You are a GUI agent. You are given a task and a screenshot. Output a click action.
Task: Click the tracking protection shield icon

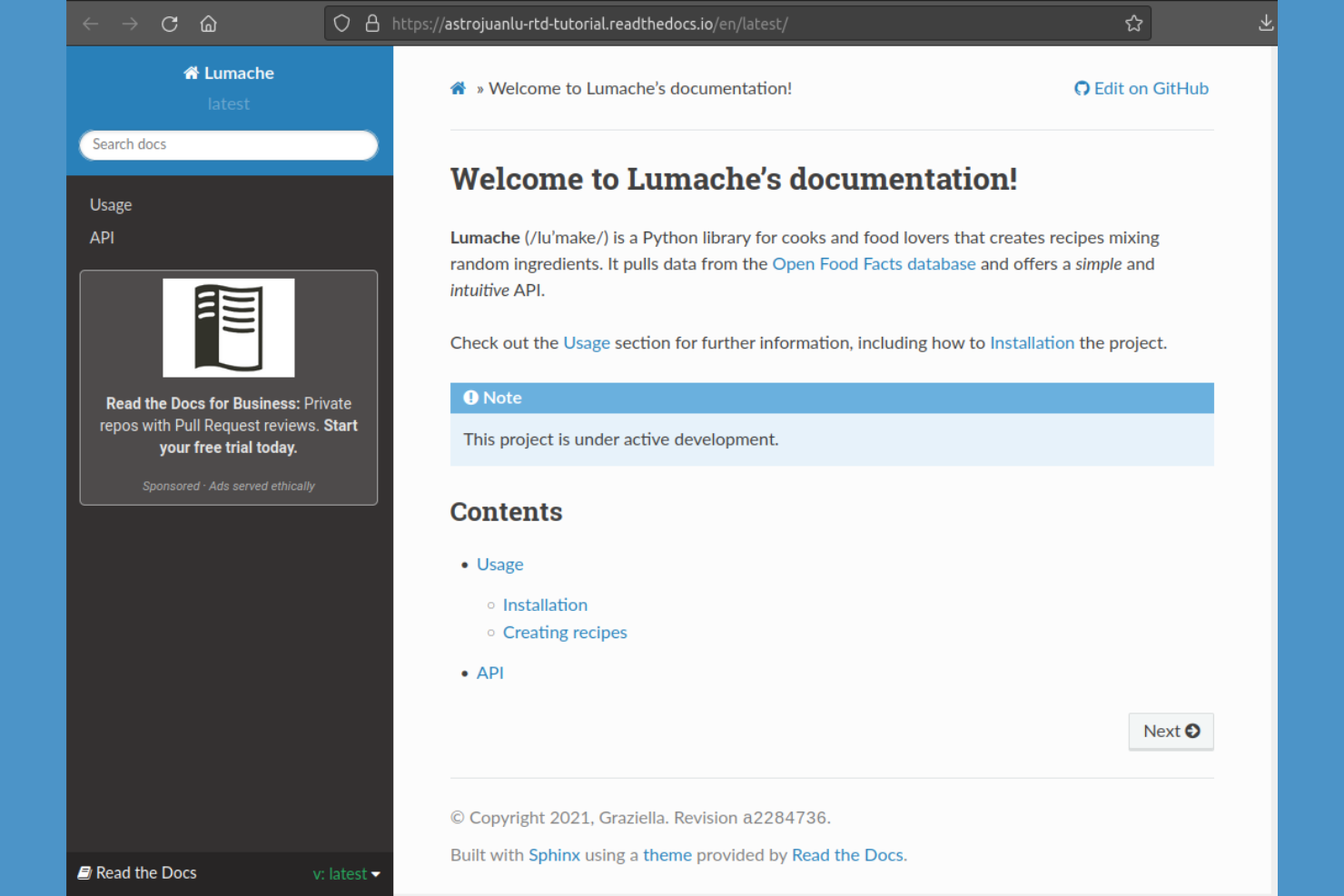click(341, 23)
